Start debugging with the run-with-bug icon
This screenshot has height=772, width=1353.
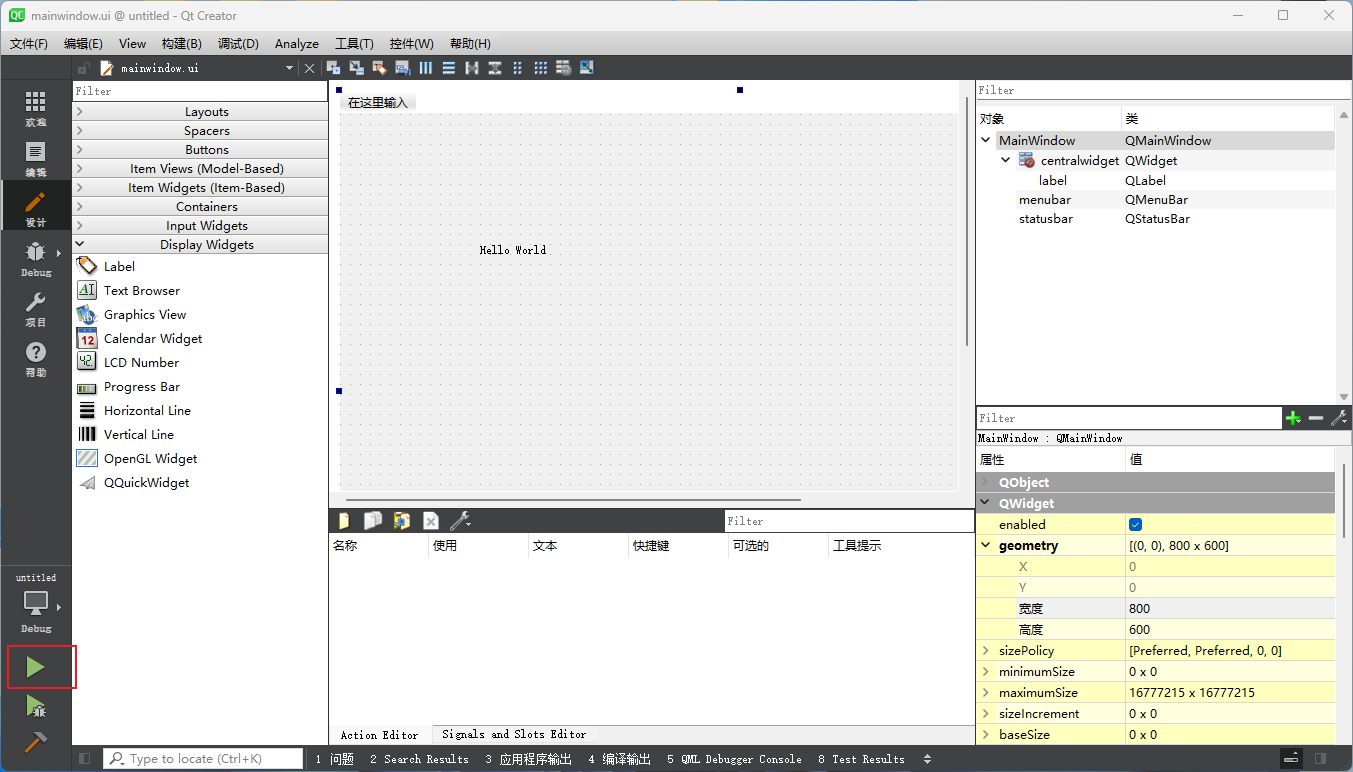click(x=36, y=707)
